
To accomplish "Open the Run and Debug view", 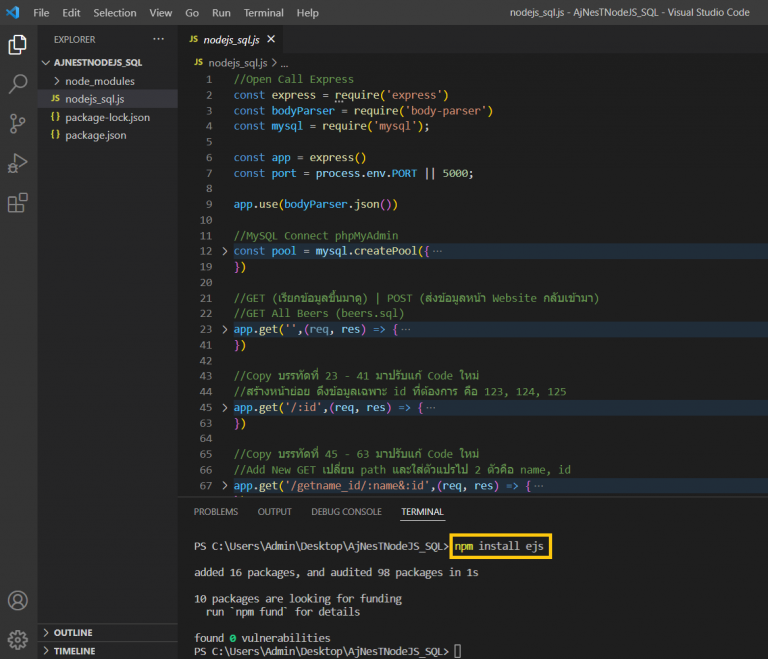I will point(17,164).
